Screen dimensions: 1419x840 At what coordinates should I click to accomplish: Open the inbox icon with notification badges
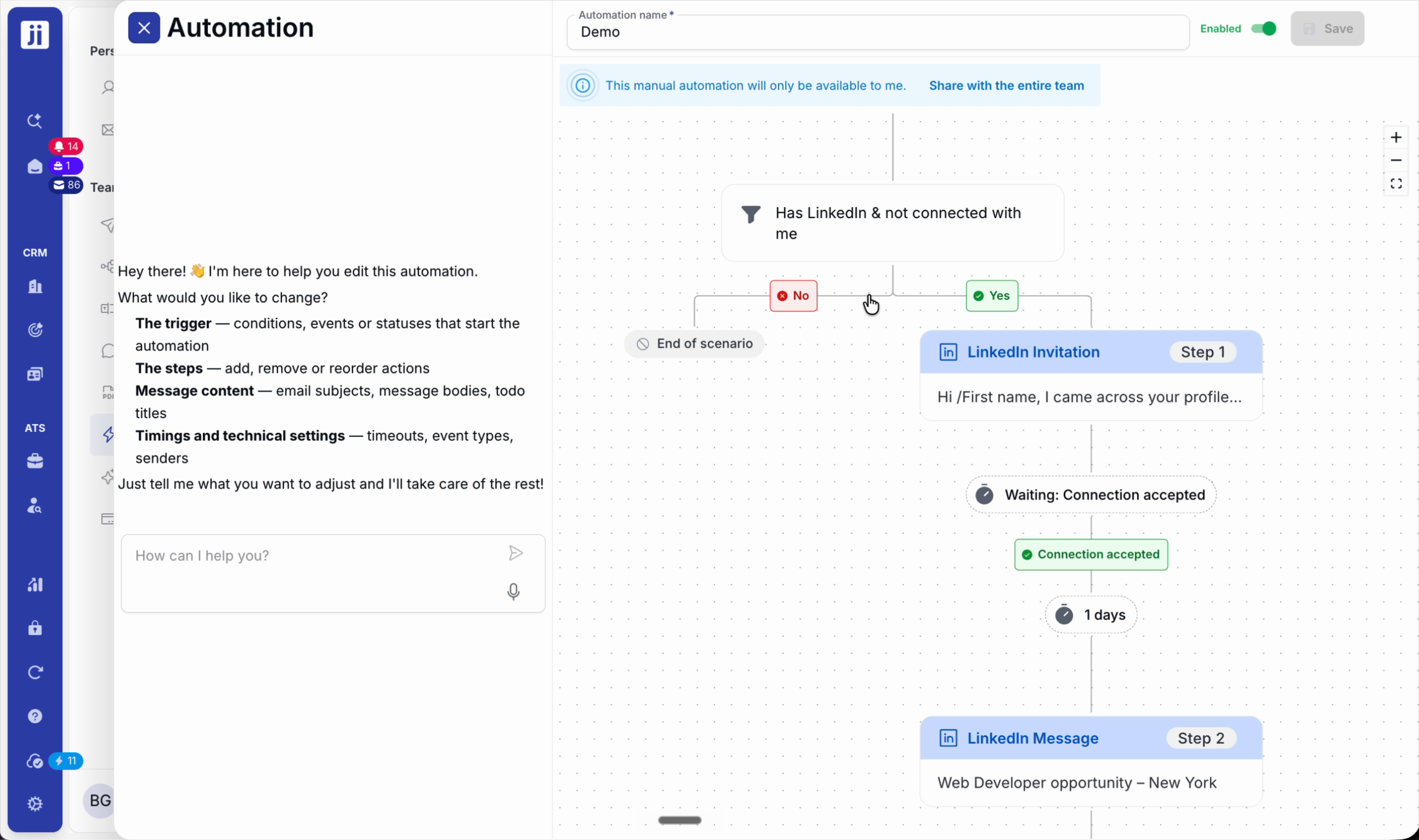click(x=35, y=166)
